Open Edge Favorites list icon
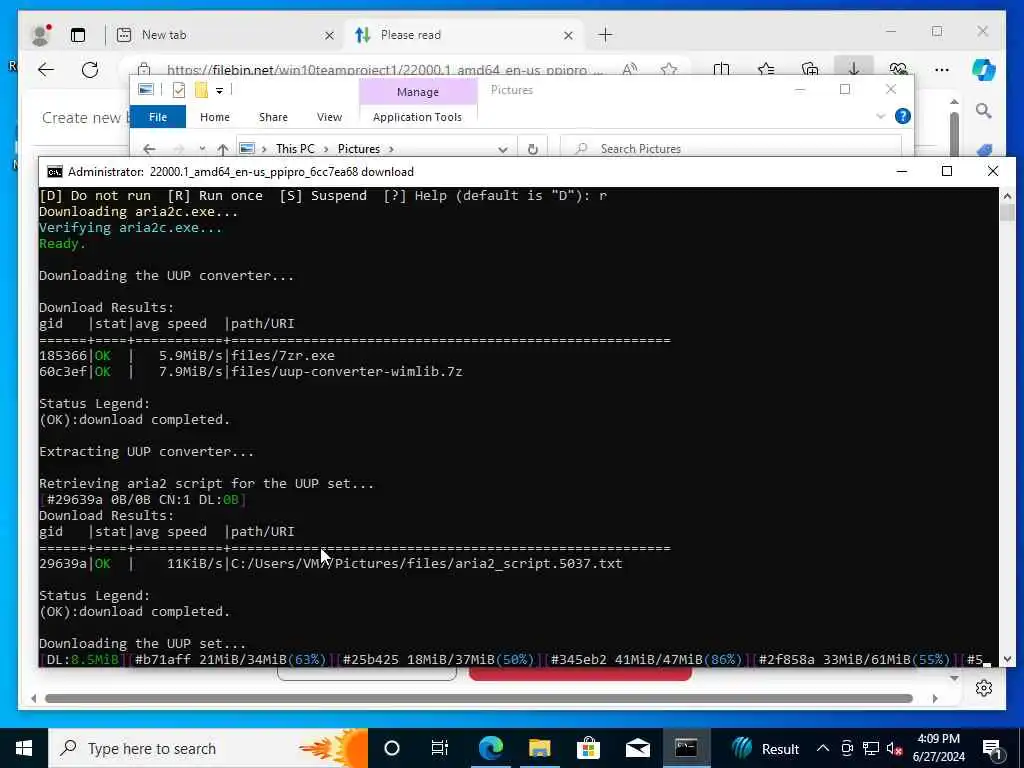The width and height of the screenshot is (1024, 768). point(765,69)
